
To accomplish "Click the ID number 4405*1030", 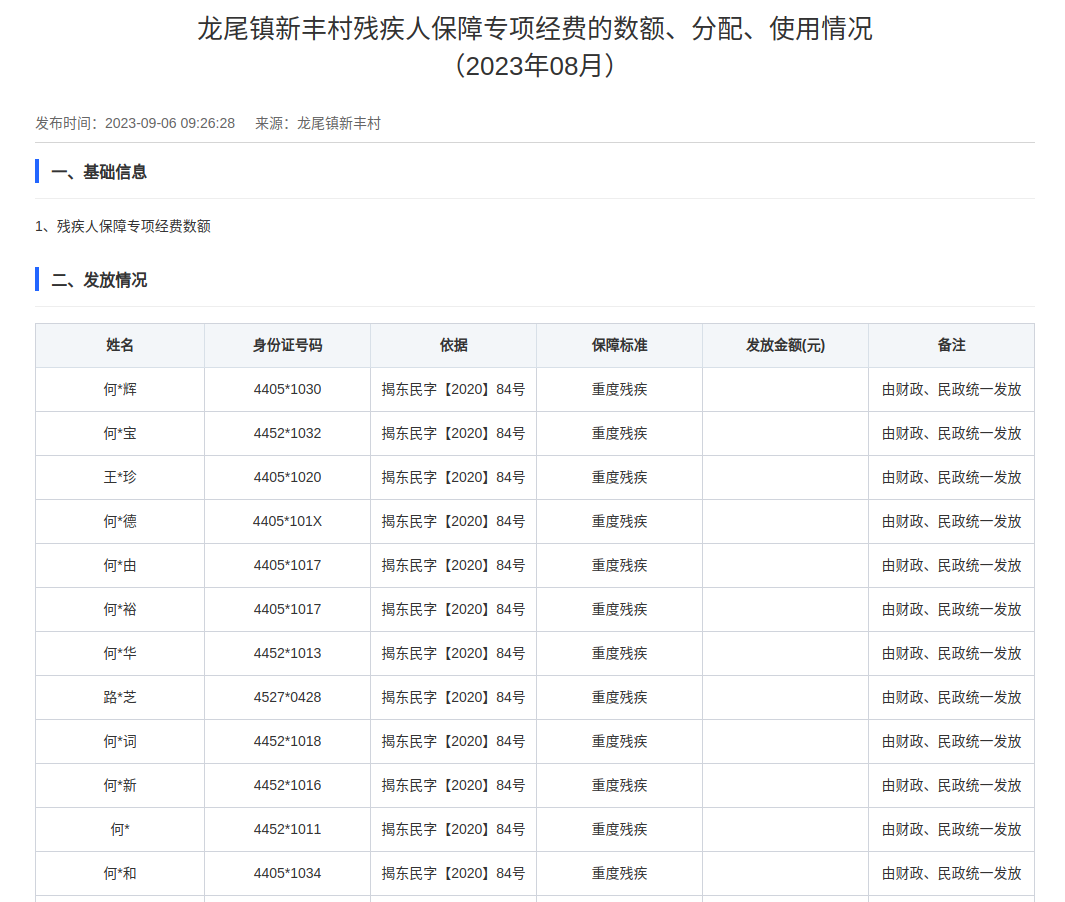I will (287, 389).
